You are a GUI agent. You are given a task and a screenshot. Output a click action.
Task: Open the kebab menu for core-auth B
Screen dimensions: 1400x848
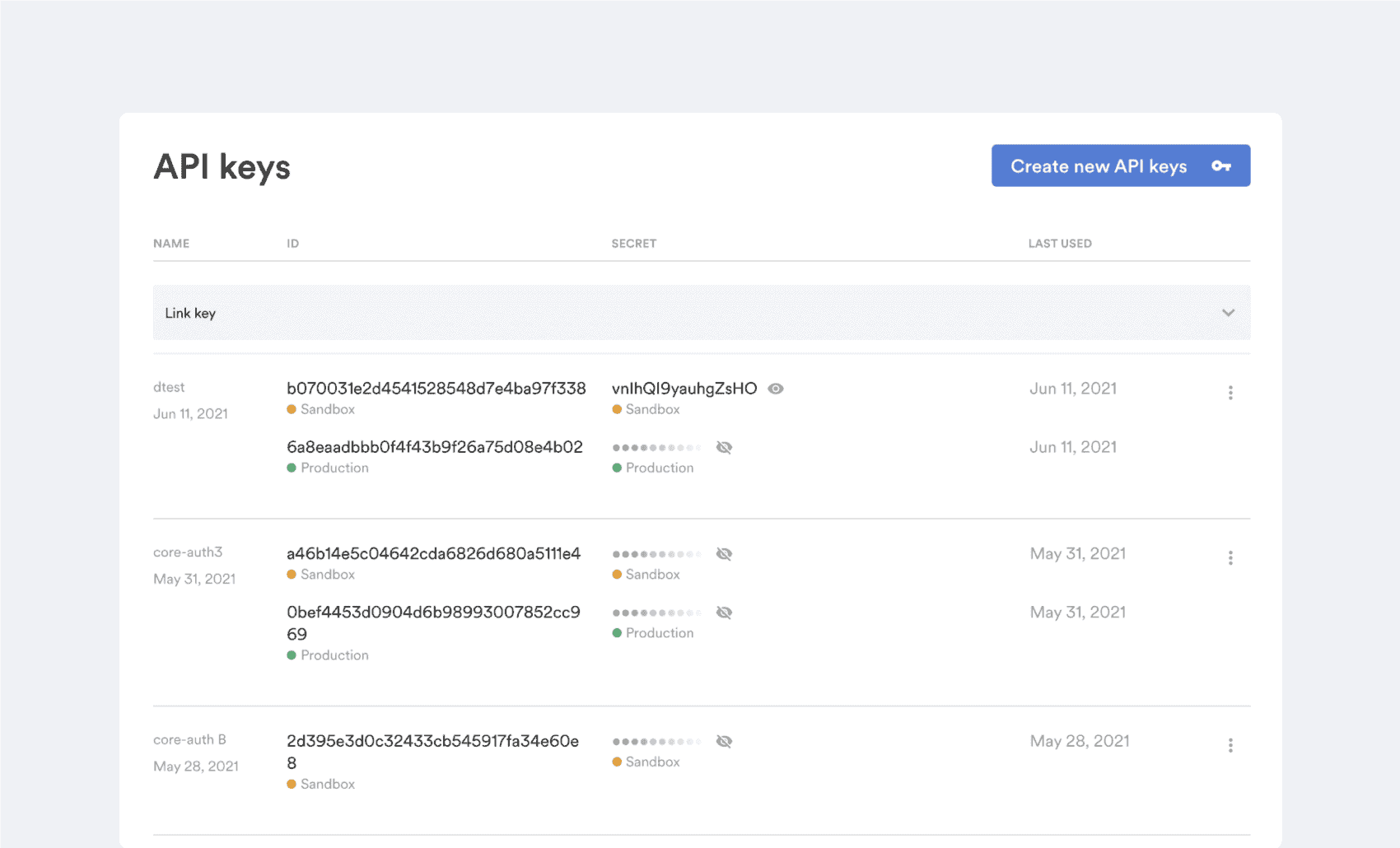coord(1230,745)
